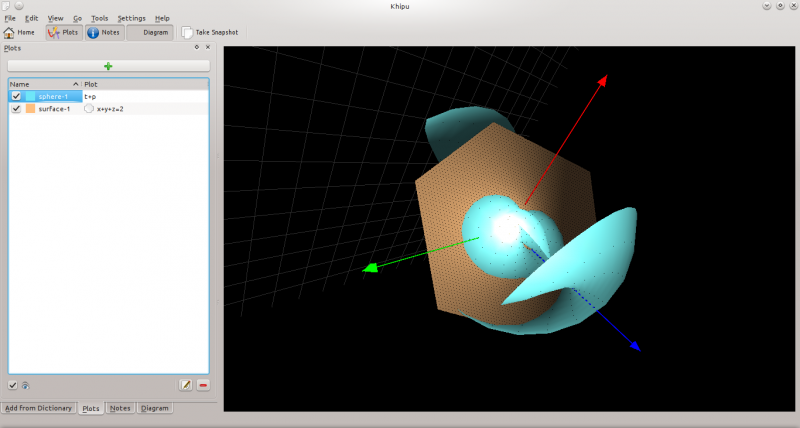Uncheck the sphere-1 plot checkbox
This screenshot has height=428, width=800.
coord(16,96)
